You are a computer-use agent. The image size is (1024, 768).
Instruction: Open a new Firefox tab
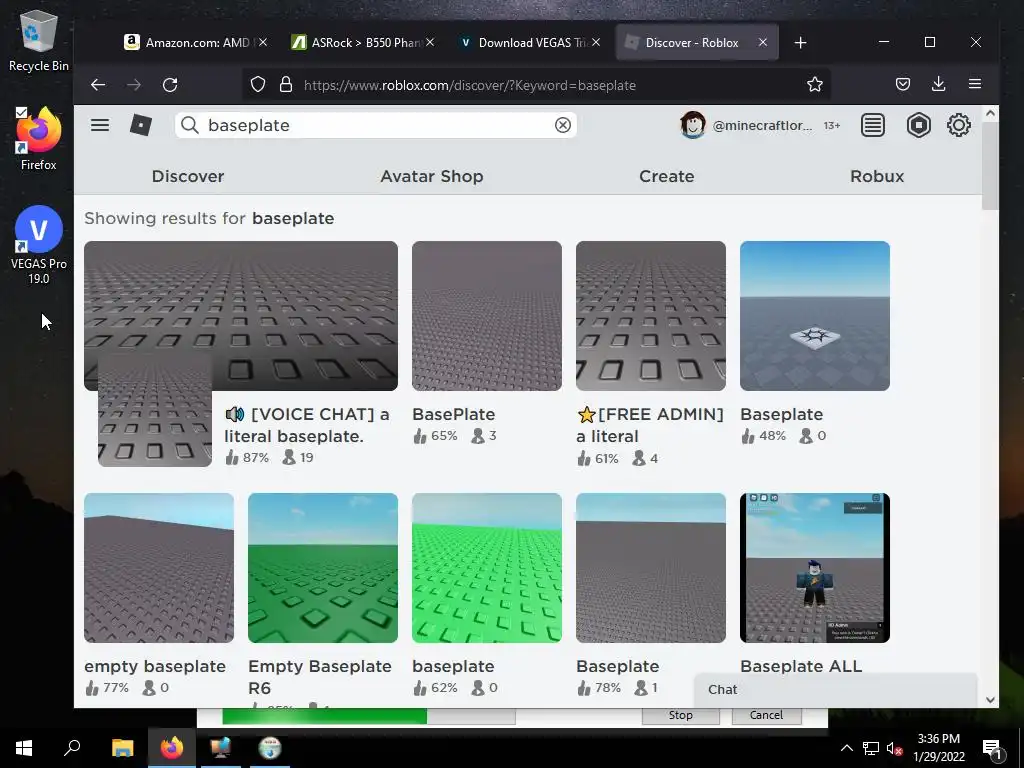[x=800, y=42]
